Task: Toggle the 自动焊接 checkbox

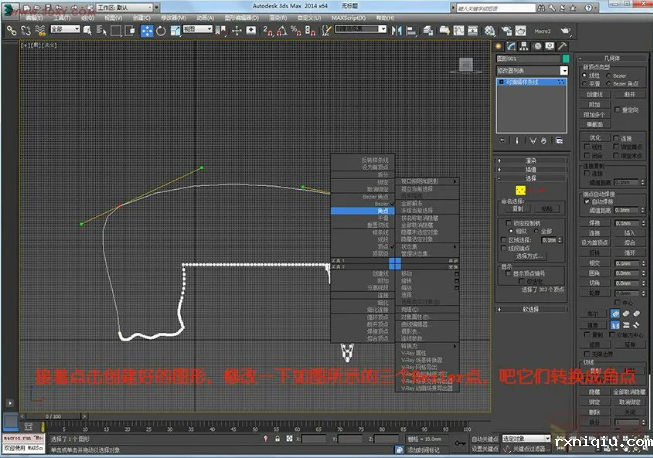Action: [x=587, y=202]
